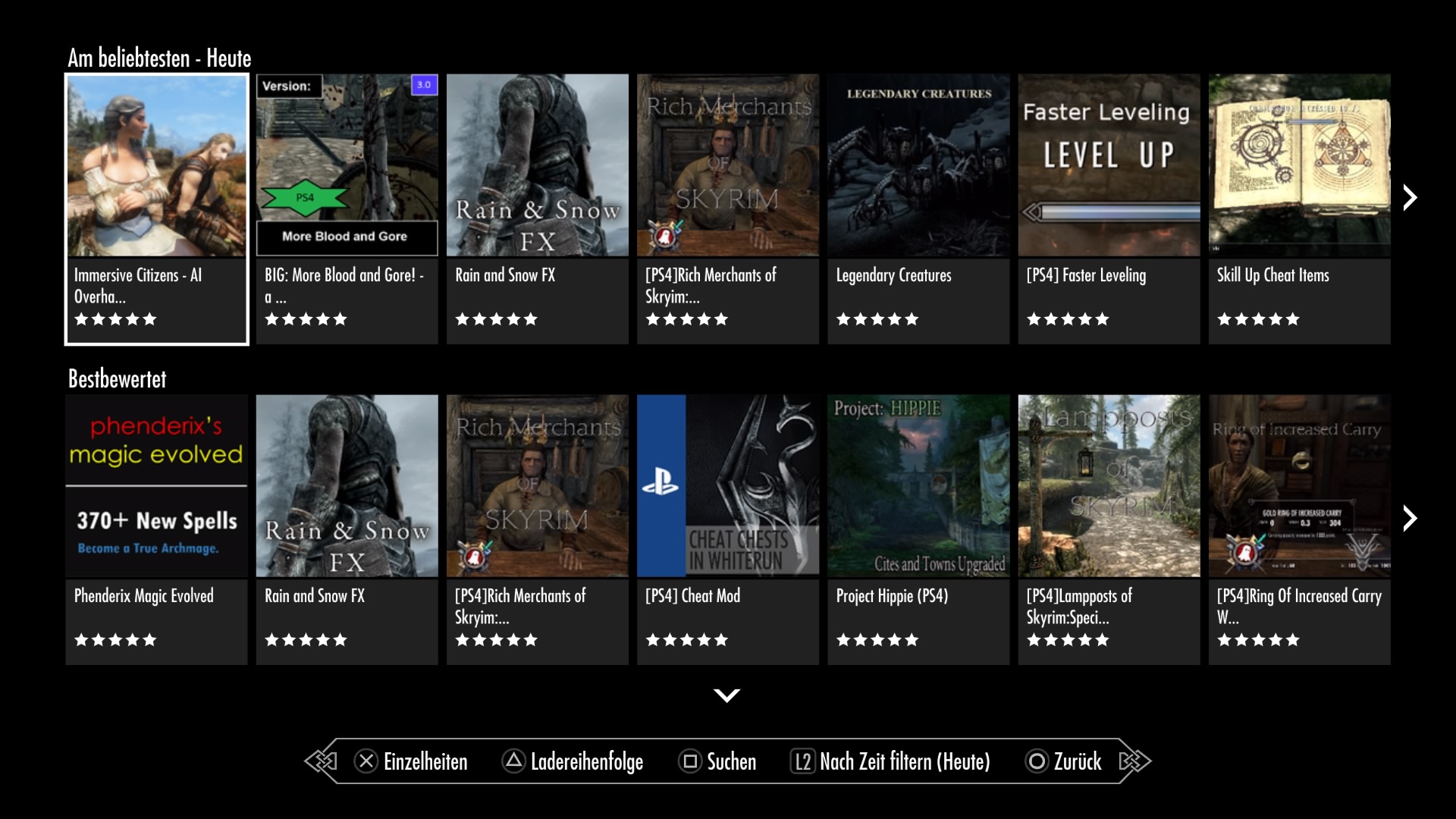Open Legendary Creatures mod thumbnail

(918, 167)
